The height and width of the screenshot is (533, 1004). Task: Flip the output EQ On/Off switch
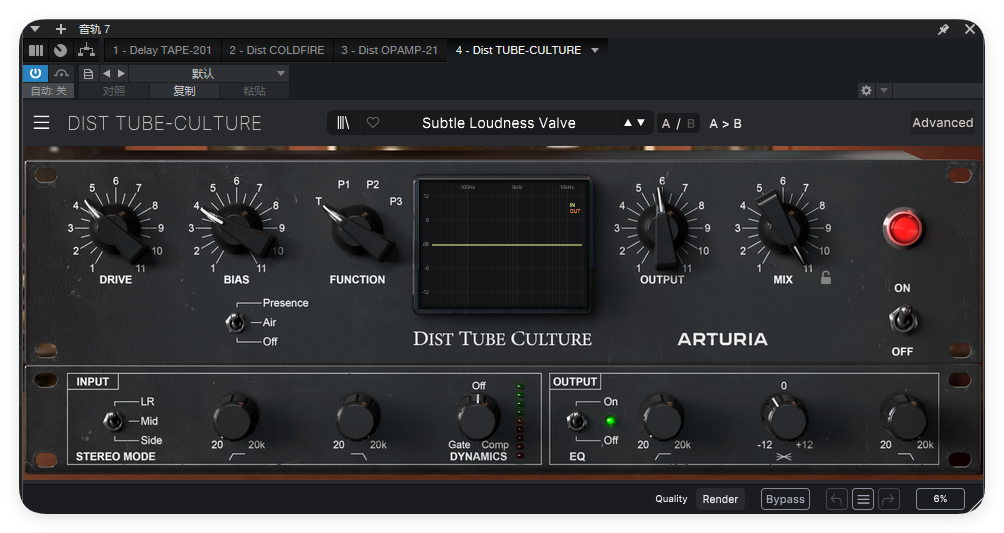576,421
